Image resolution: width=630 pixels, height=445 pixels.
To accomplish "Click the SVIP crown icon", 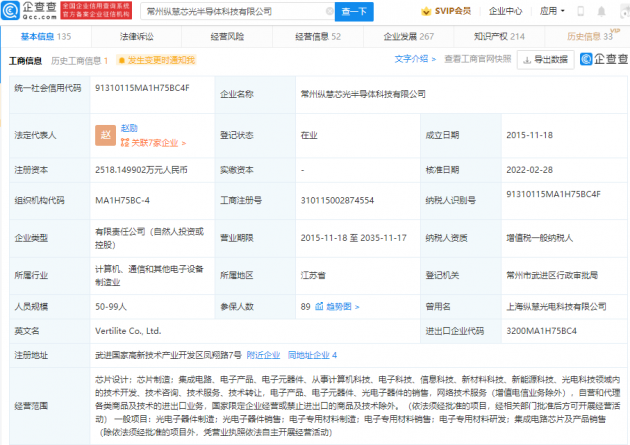I will (x=426, y=11).
